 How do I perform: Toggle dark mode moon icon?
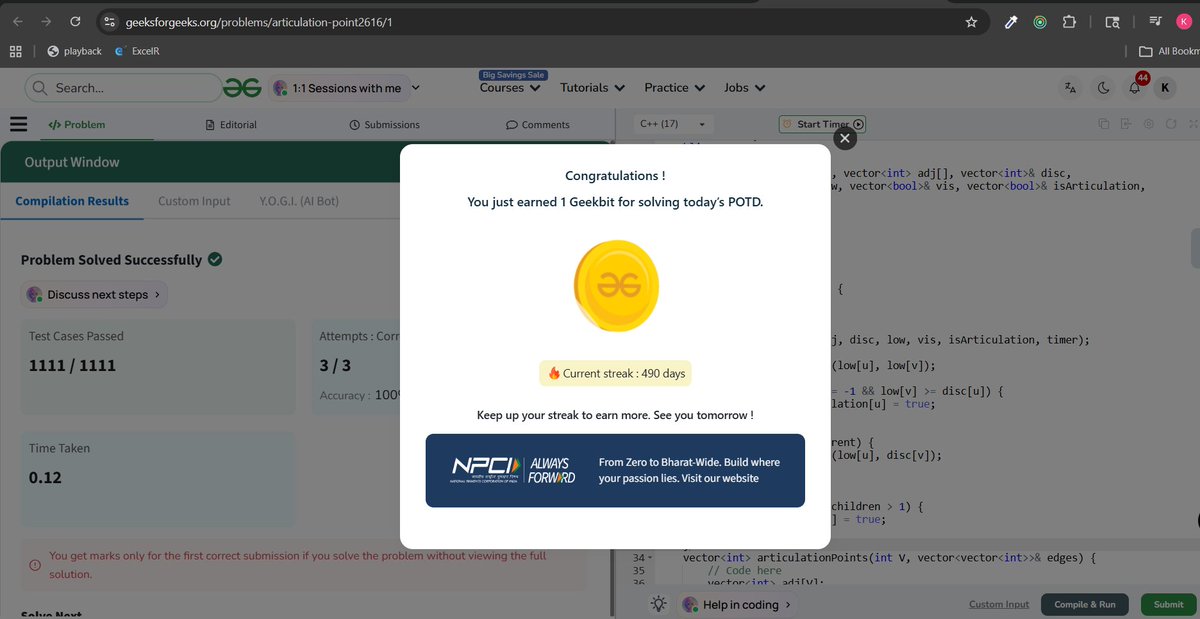pyautogui.click(x=1103, y=88)
